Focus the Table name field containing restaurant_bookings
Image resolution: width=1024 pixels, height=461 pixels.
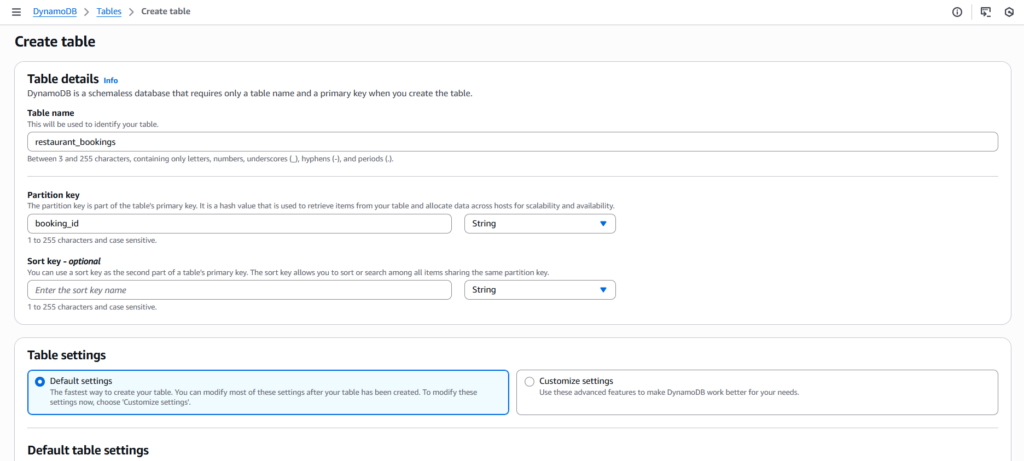tap(512, 142)
